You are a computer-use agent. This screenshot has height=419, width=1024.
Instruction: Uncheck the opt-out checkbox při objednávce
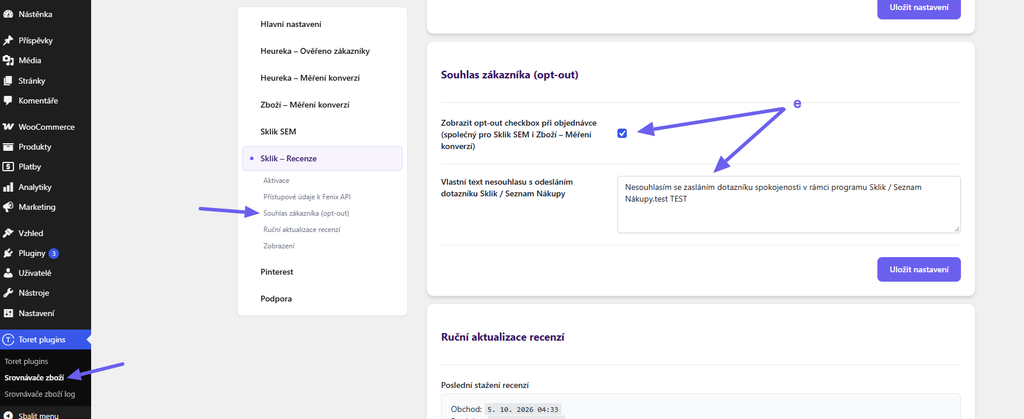(x=622, y=133)
